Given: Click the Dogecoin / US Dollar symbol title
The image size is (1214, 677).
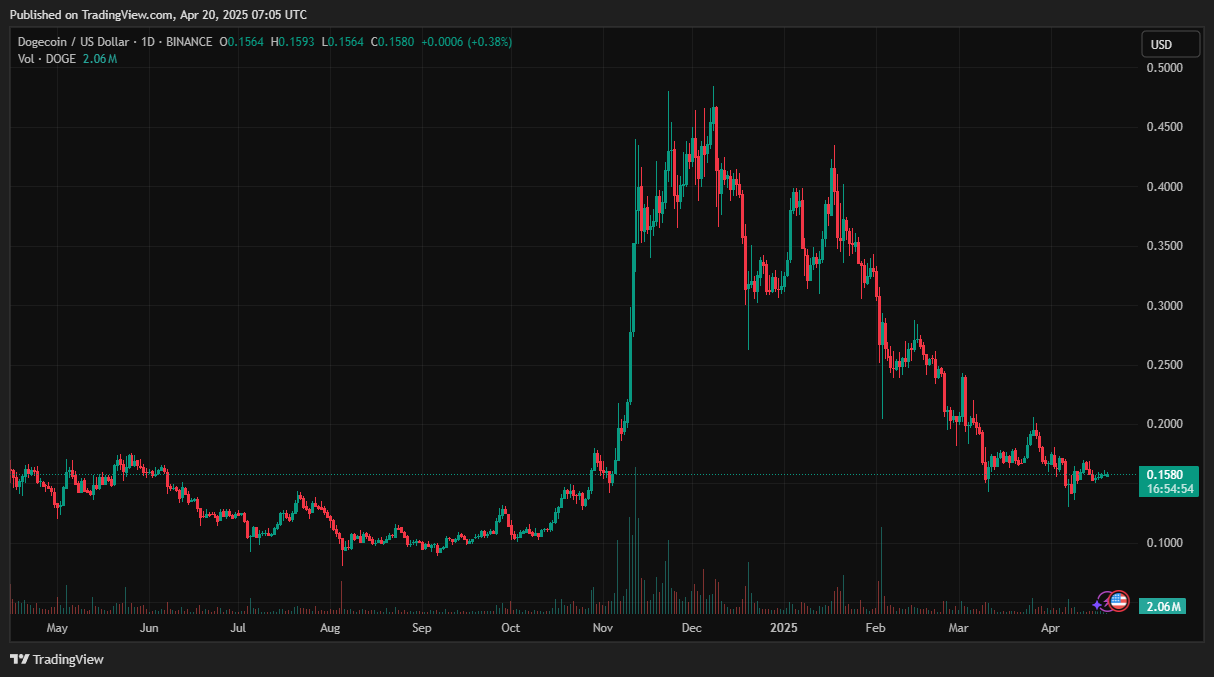Looking at the screenshot, I should 78,42.
